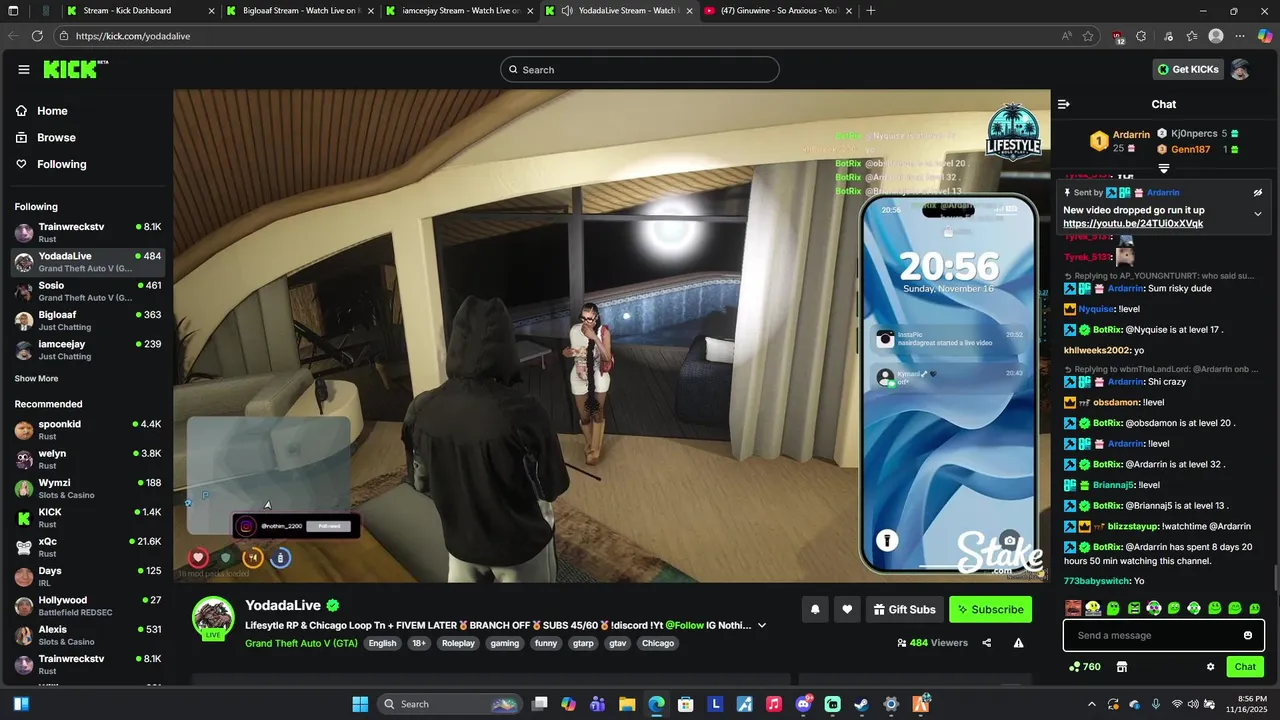Open the pinned youtu.be video link
This screenshot has height=720, width=1280.
pyautogui.click(x=1133, y=224)
